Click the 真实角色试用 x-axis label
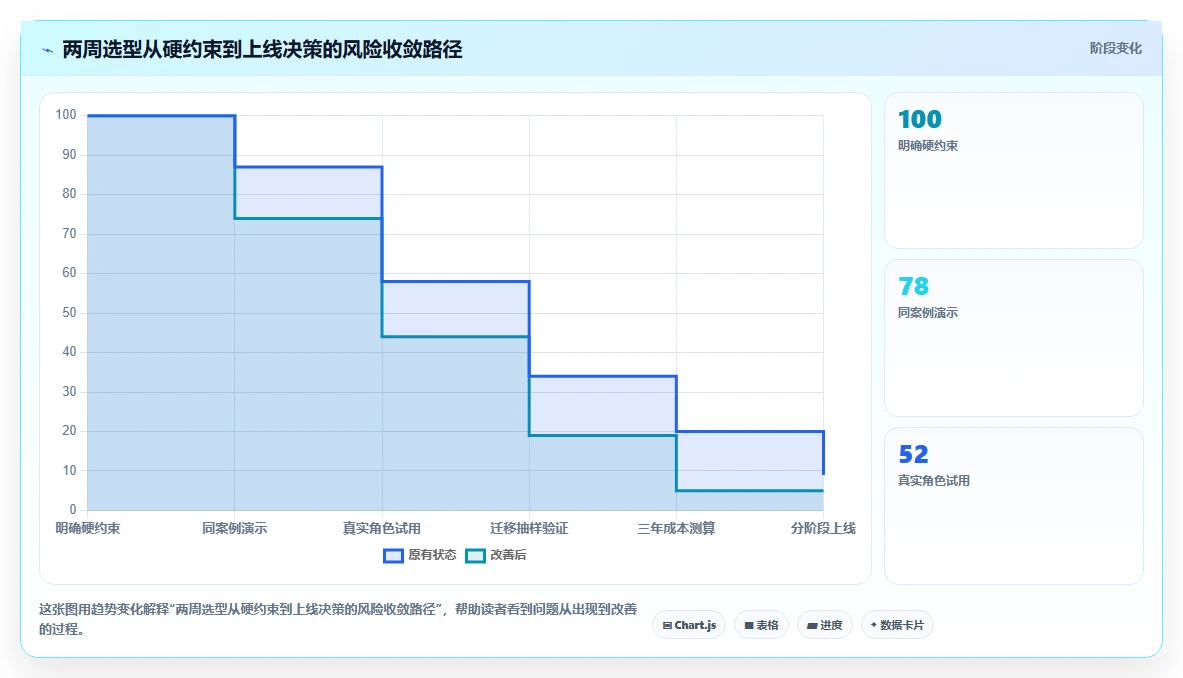This screenshot has width=1183, height=678. 382,528
